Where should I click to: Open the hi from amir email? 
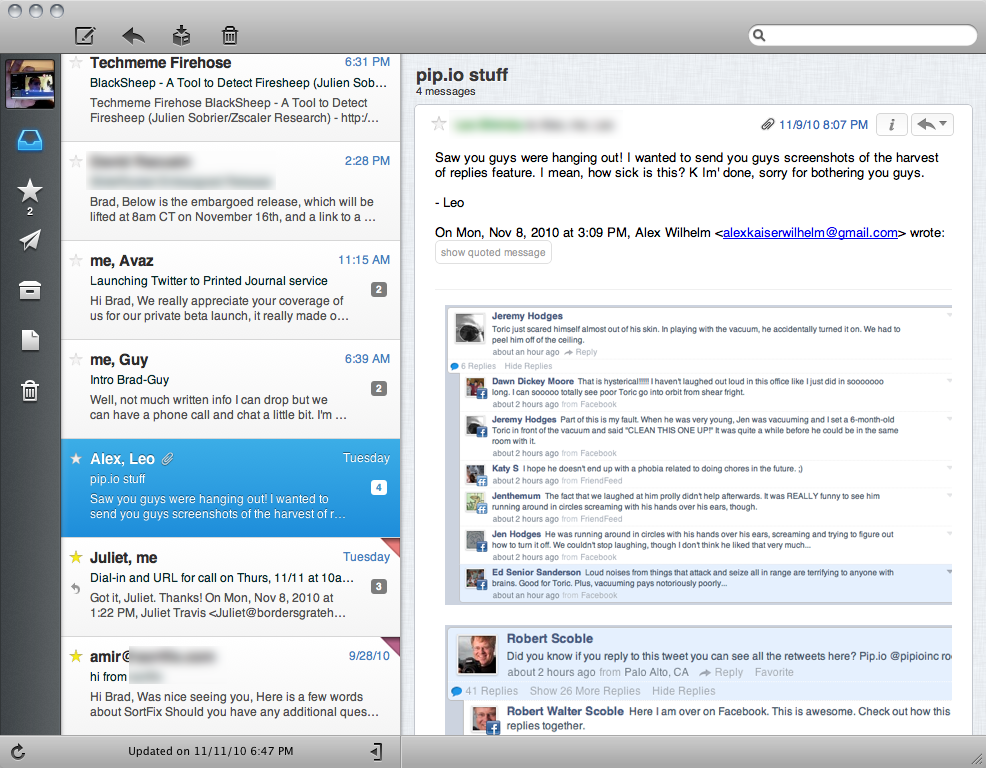click(x=231, y=686)
